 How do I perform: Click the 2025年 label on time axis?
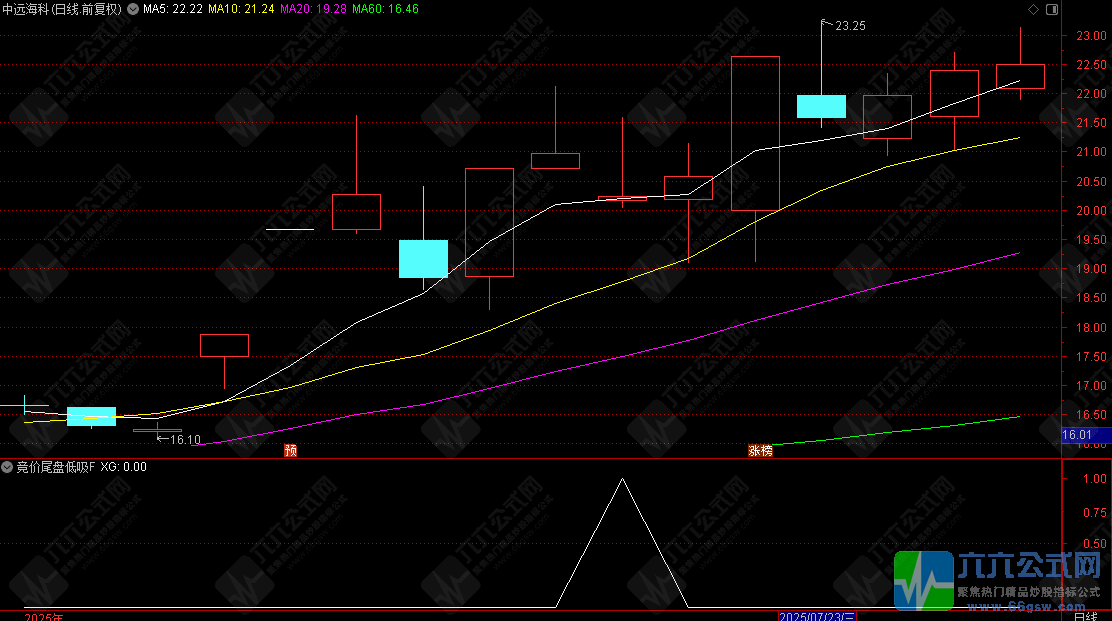pos(43,616)
